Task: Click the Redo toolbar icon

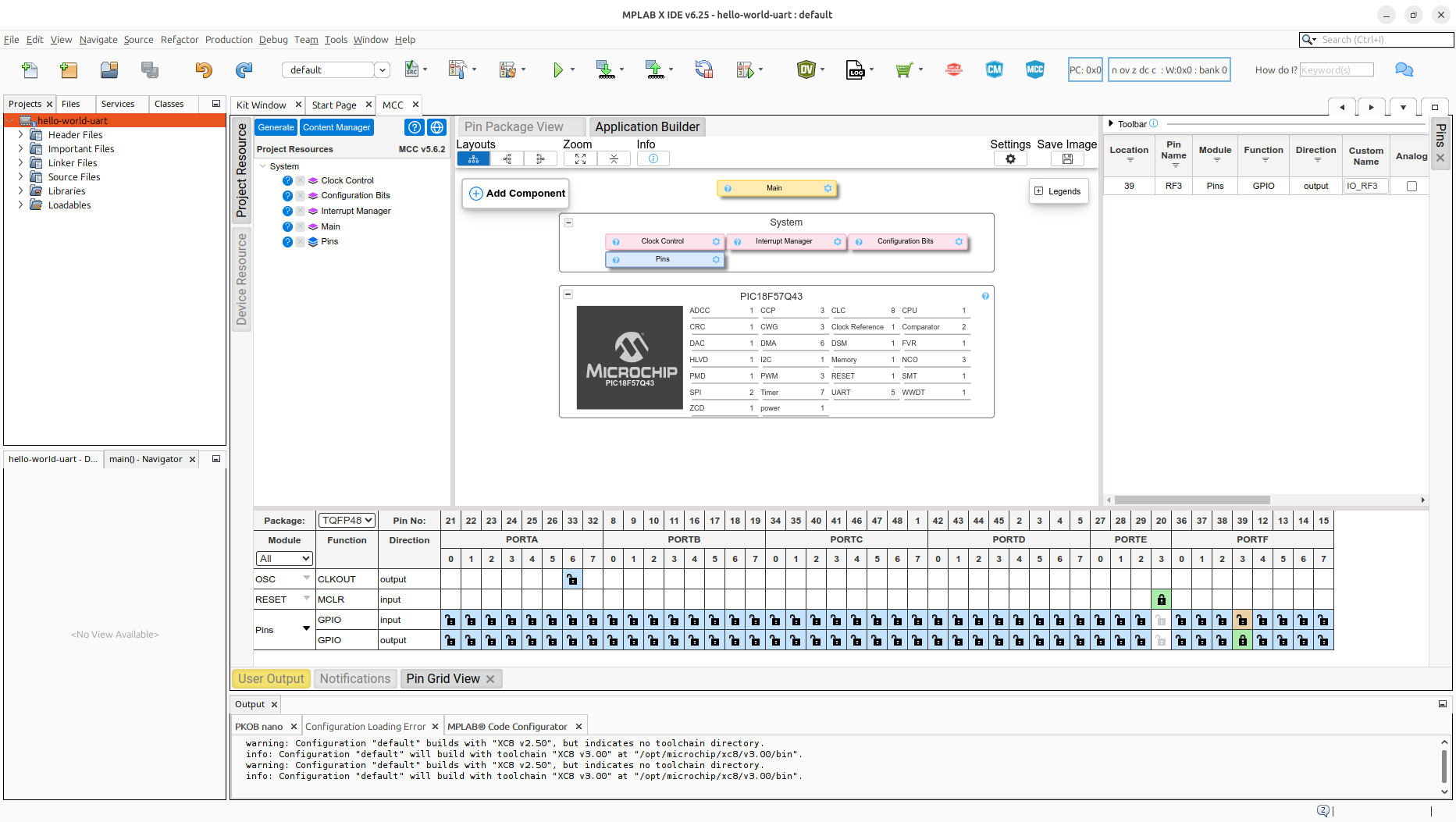Action: (x=244, y=70)
